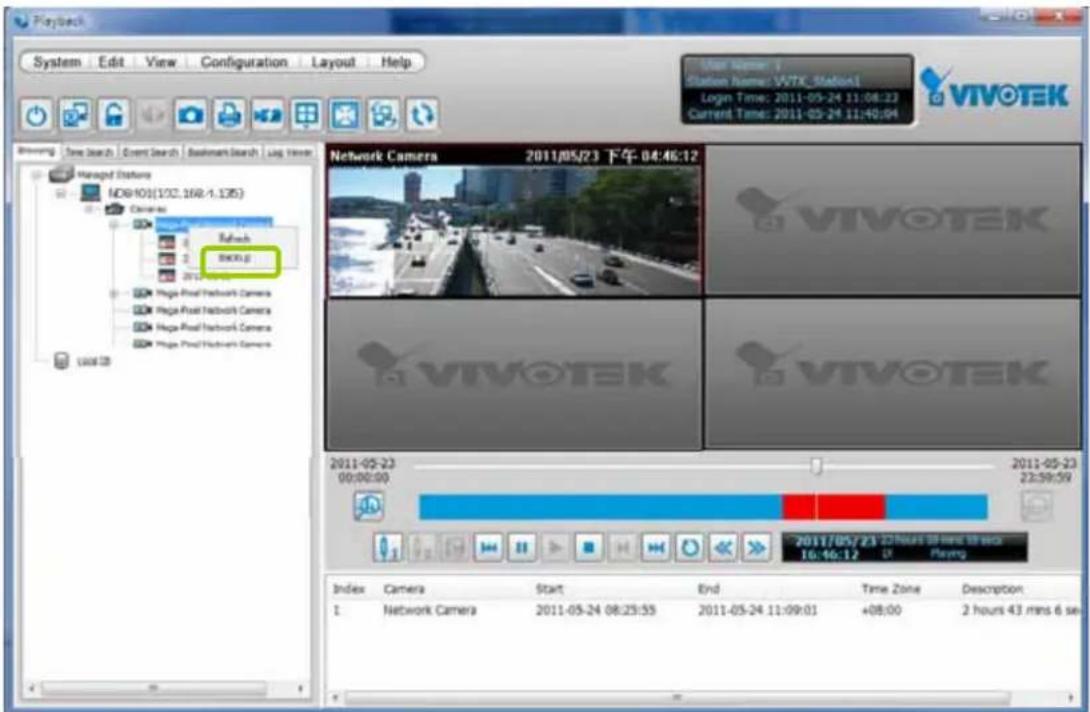
Task: Pause the video playback
Action: pyautogui.click(x=522, y=548)
